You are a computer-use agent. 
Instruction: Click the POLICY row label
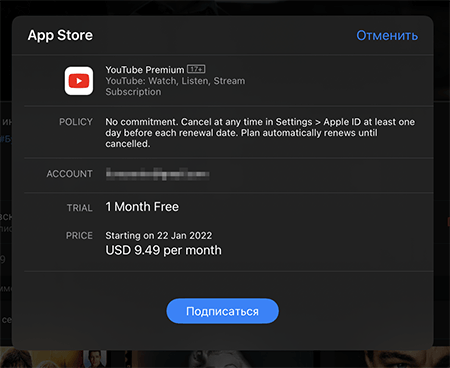(x=76, y=122)
